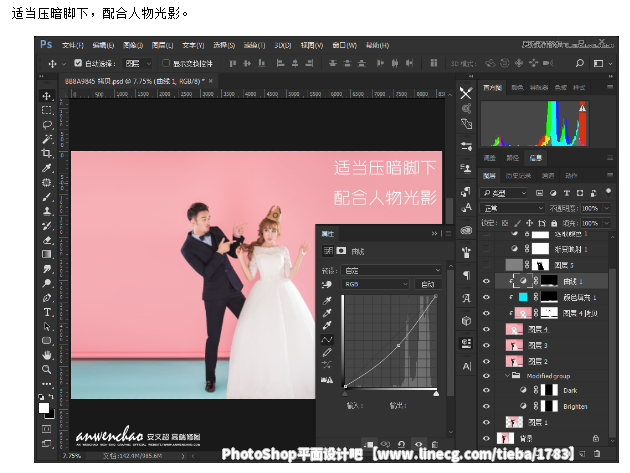Click the on-image adjustment hand tool
The image size is (630, 473).
tap(327, 285)
